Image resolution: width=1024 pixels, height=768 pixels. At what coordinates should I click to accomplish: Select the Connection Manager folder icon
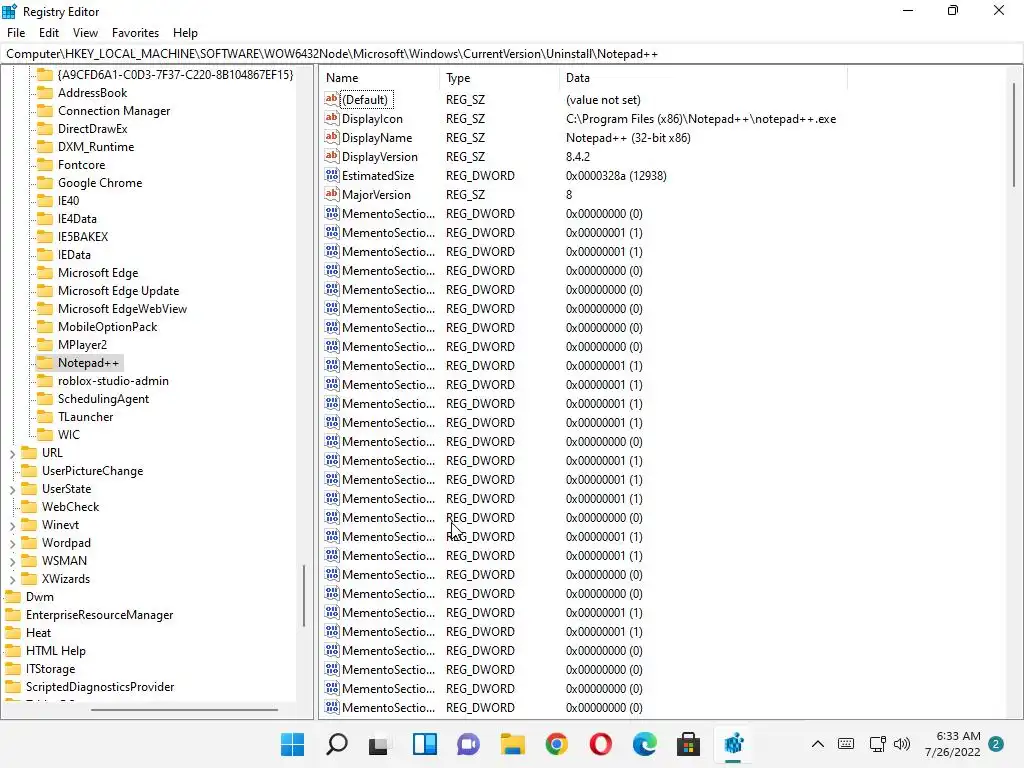44,110
